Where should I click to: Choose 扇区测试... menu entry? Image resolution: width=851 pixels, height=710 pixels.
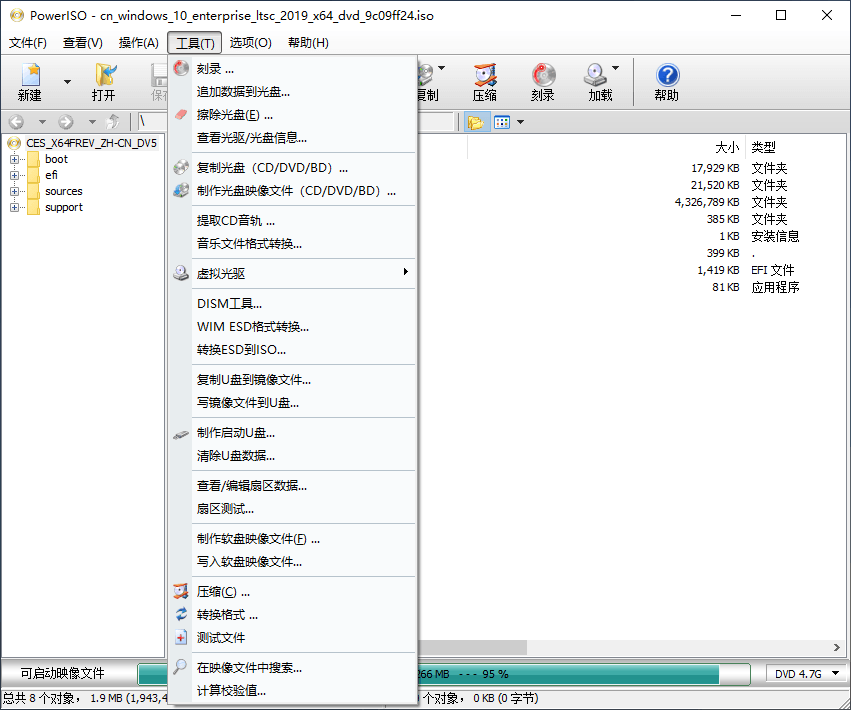click(293, 509)
